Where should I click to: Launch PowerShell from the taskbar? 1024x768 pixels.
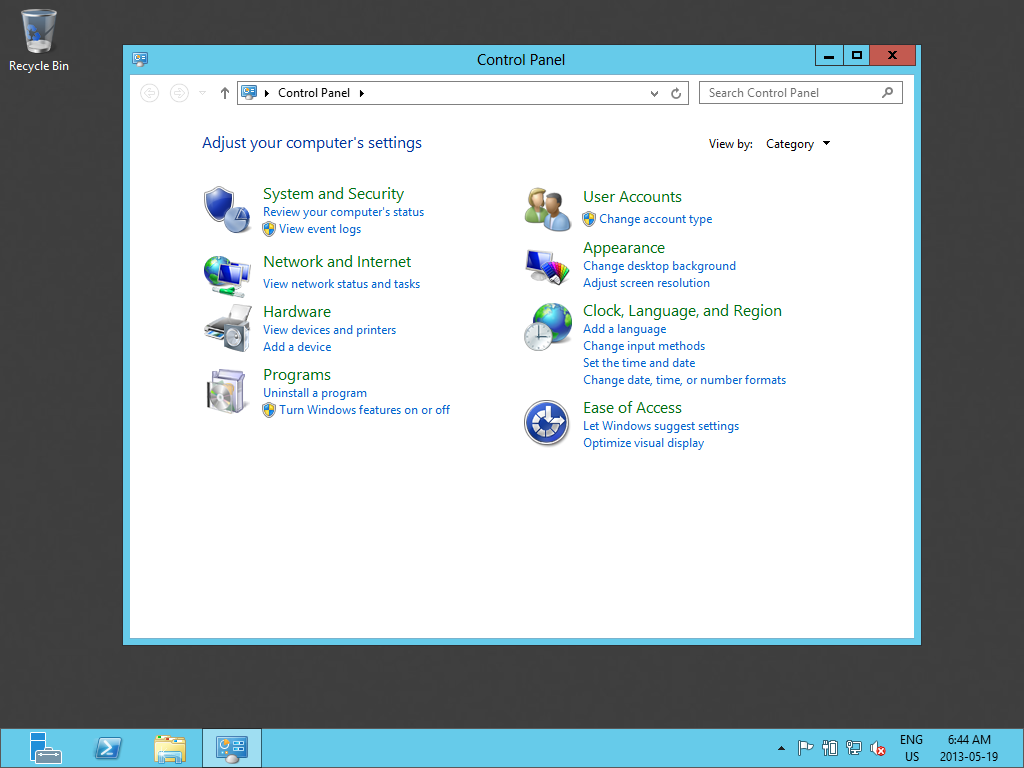point(108,748)
